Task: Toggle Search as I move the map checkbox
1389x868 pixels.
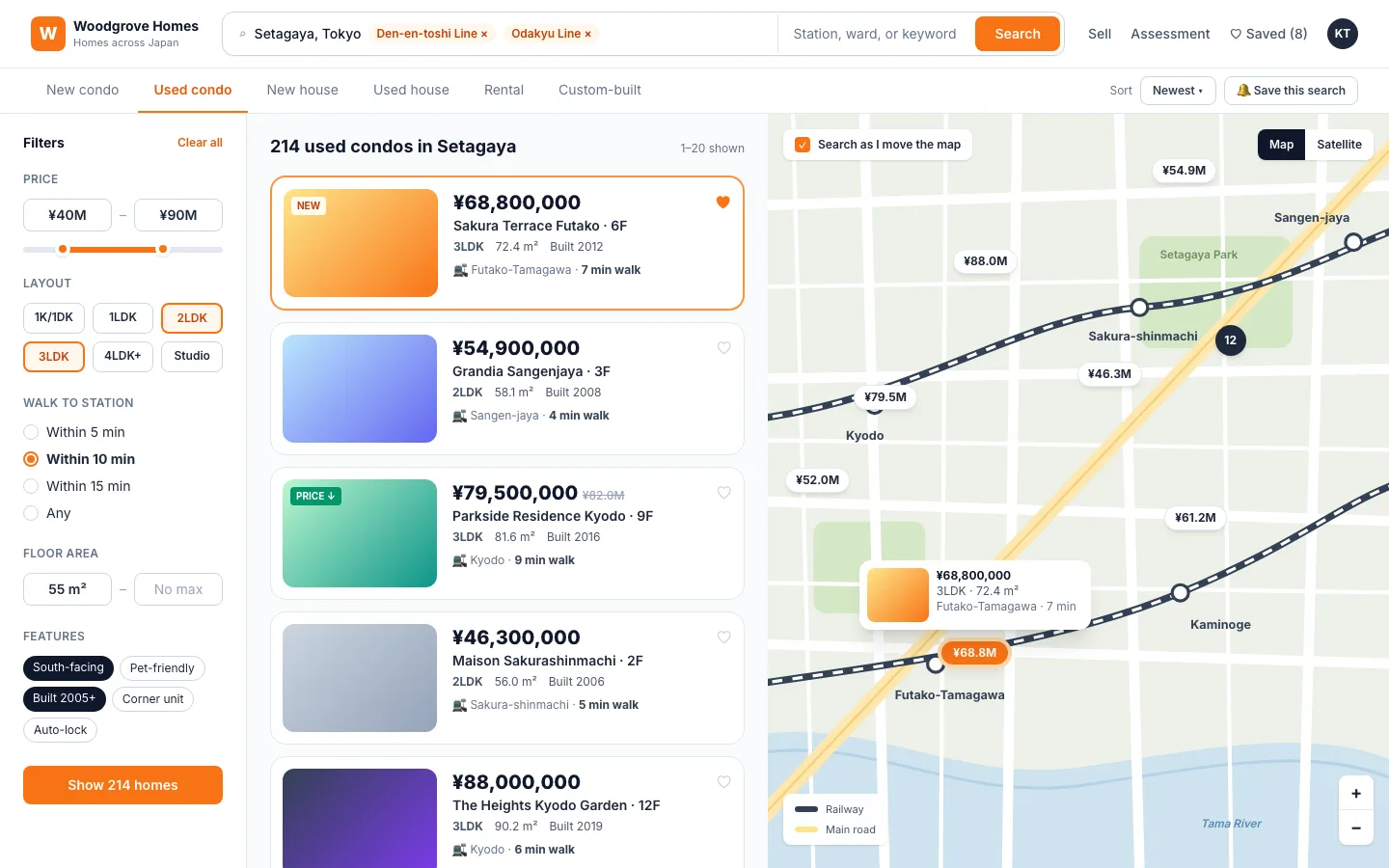Action: pyautogui.click(x=803, y=145)
